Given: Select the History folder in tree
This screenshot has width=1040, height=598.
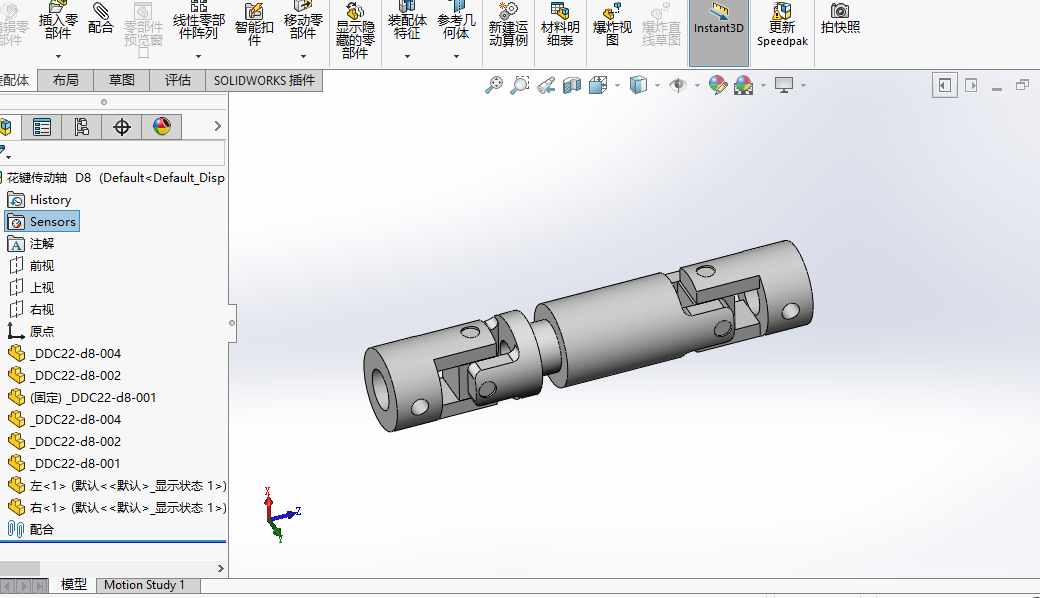Looking at the screenshot, I should click(40, 200).
